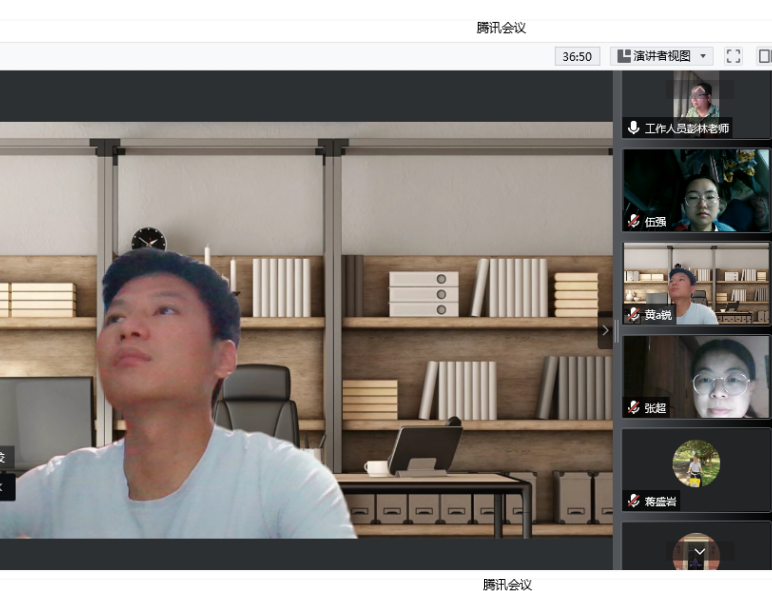Click the 36:50 meeting timer

(x=577, y=56)
